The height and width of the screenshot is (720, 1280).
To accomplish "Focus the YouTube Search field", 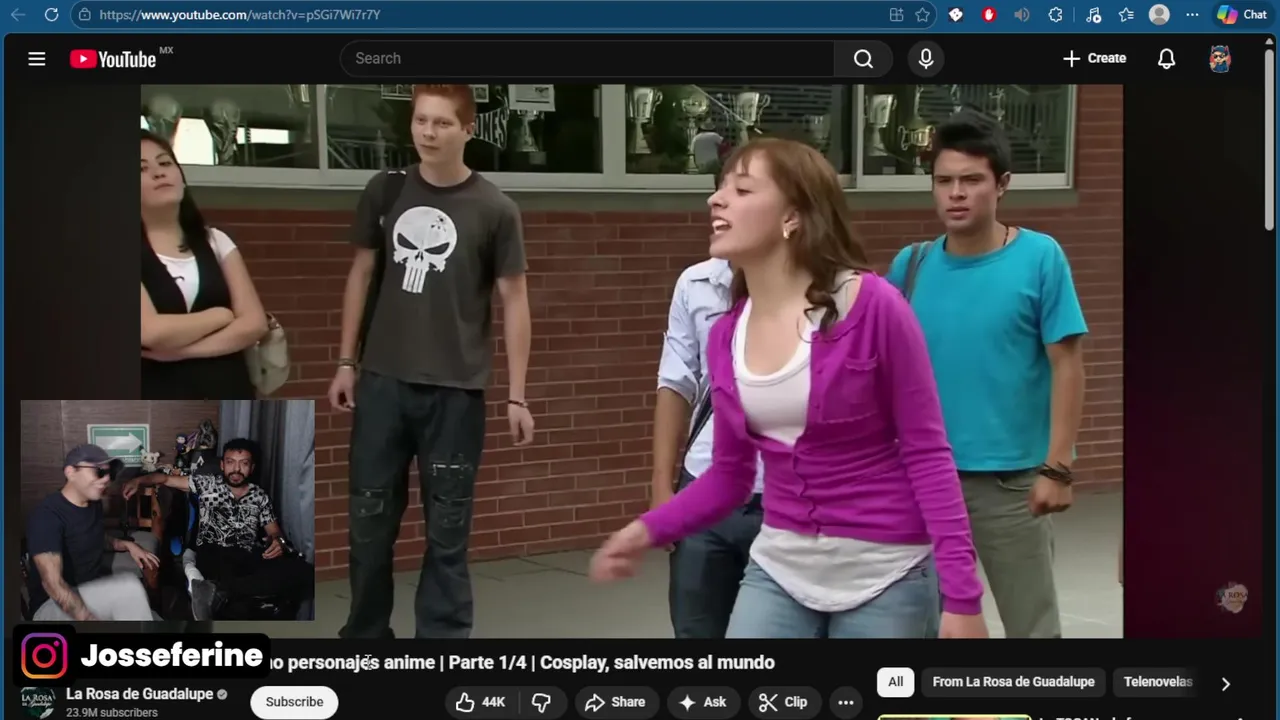I will 587,59.
